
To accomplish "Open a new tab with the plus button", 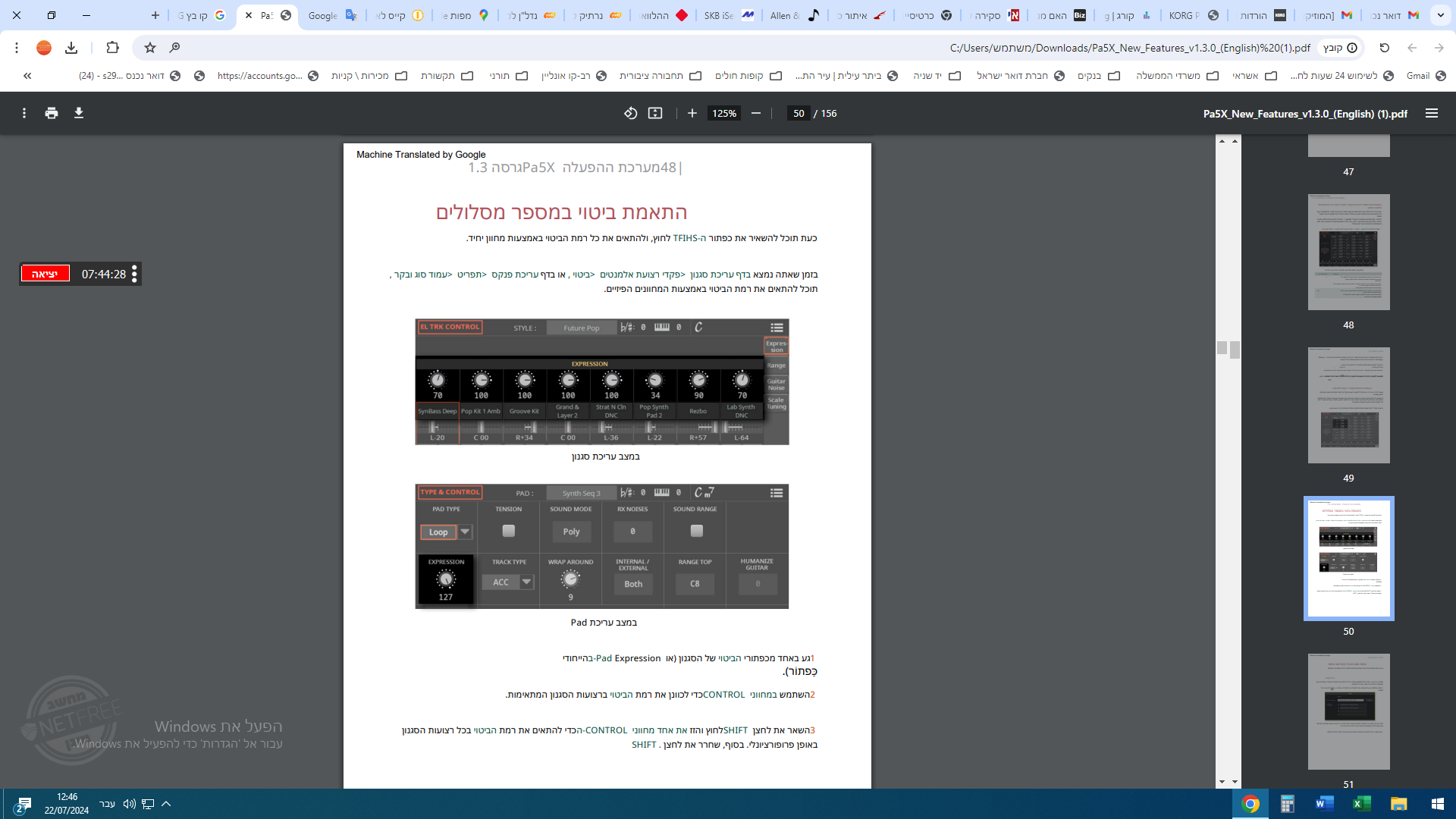I will pos(155,15).
